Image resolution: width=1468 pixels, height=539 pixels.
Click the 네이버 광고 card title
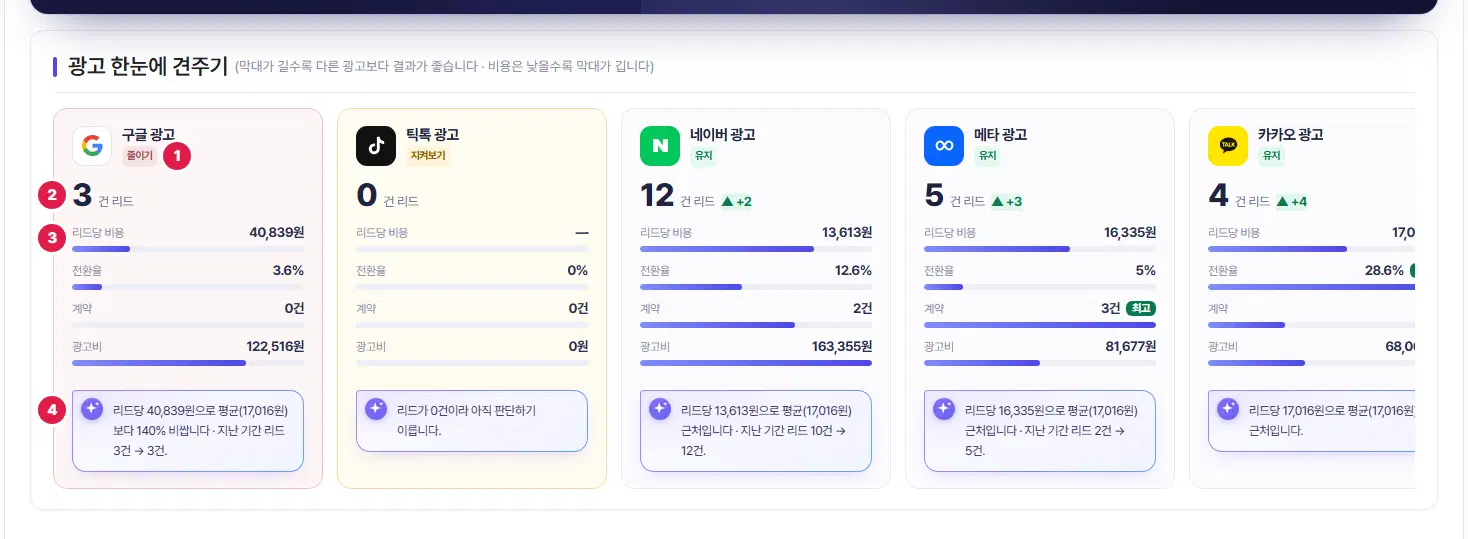point(722,135)
